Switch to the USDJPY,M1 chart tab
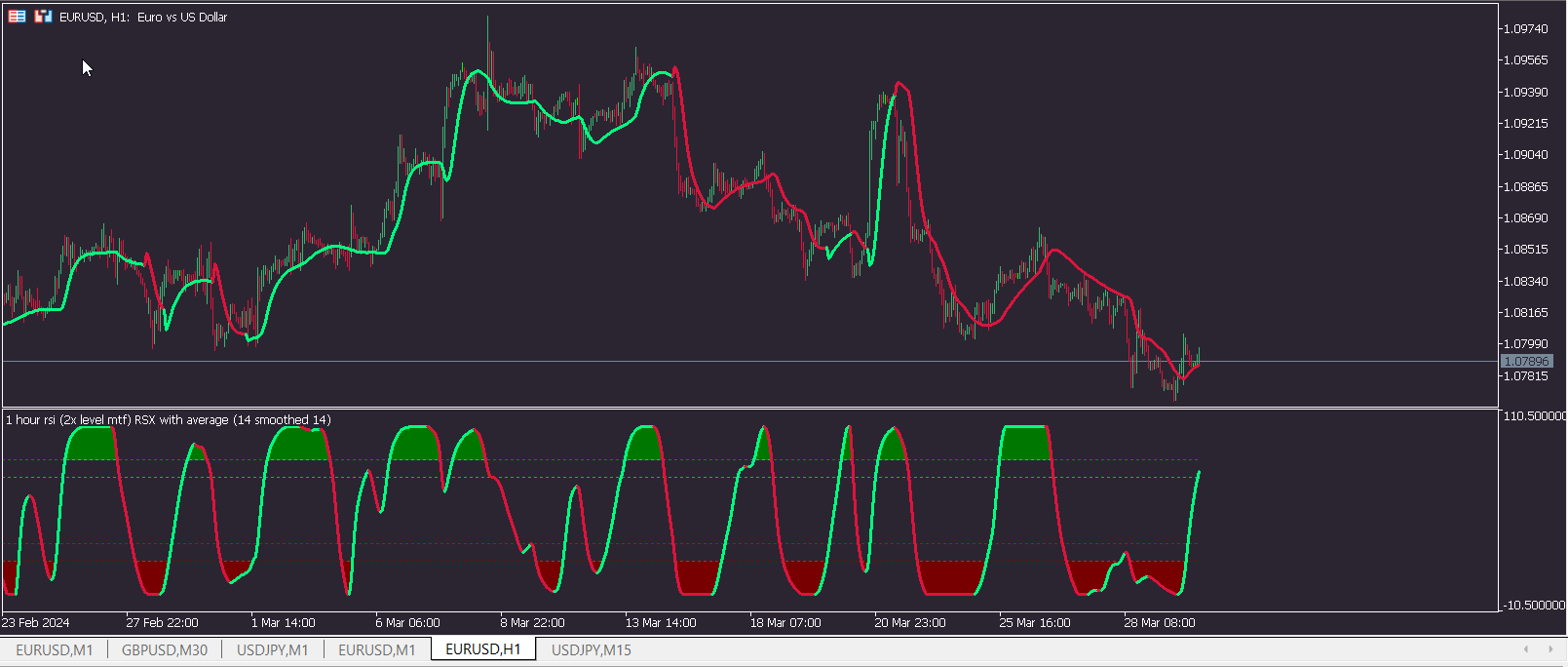 click(x=273, y=649)
